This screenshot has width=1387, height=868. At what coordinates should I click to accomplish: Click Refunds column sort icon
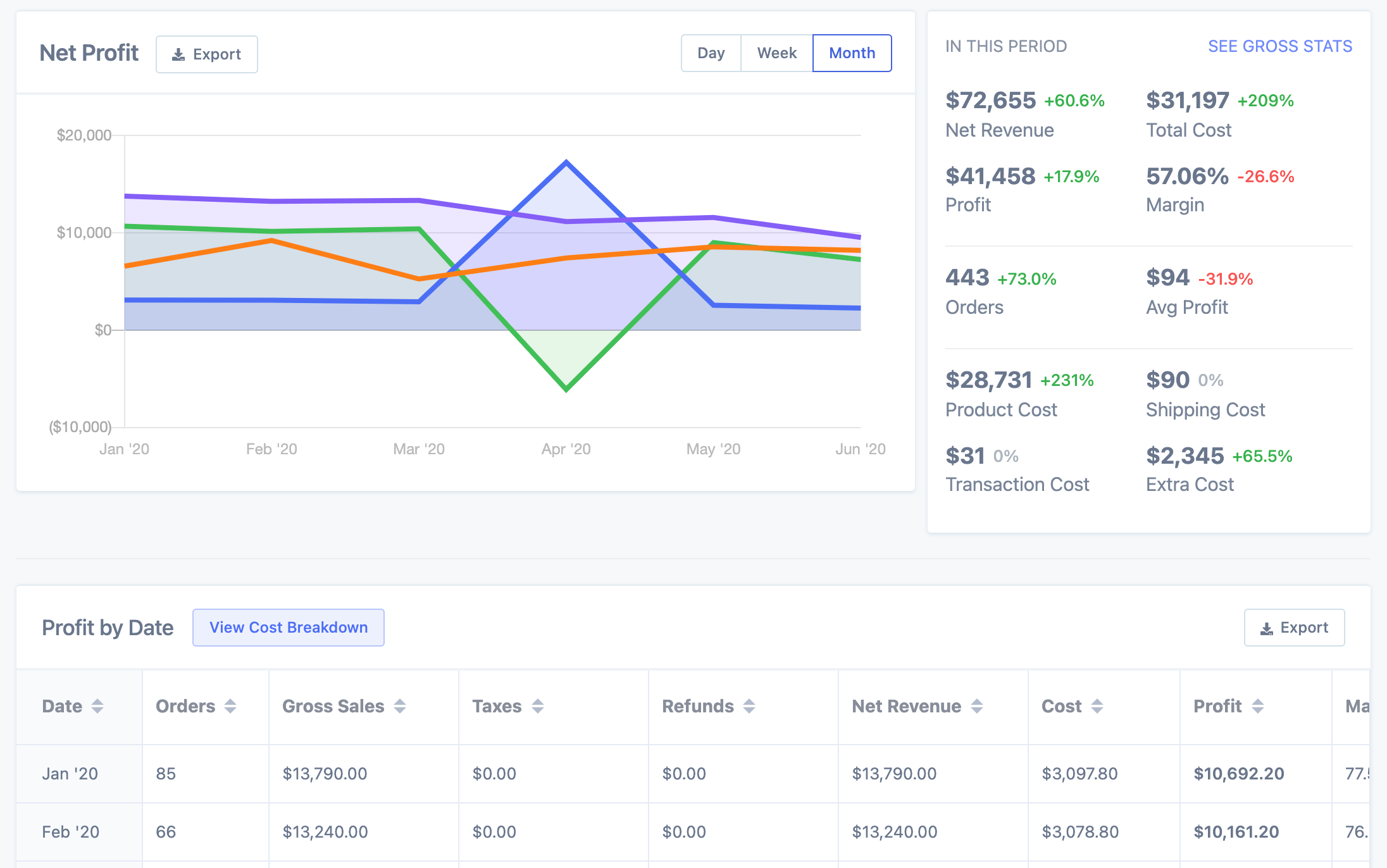749,706
